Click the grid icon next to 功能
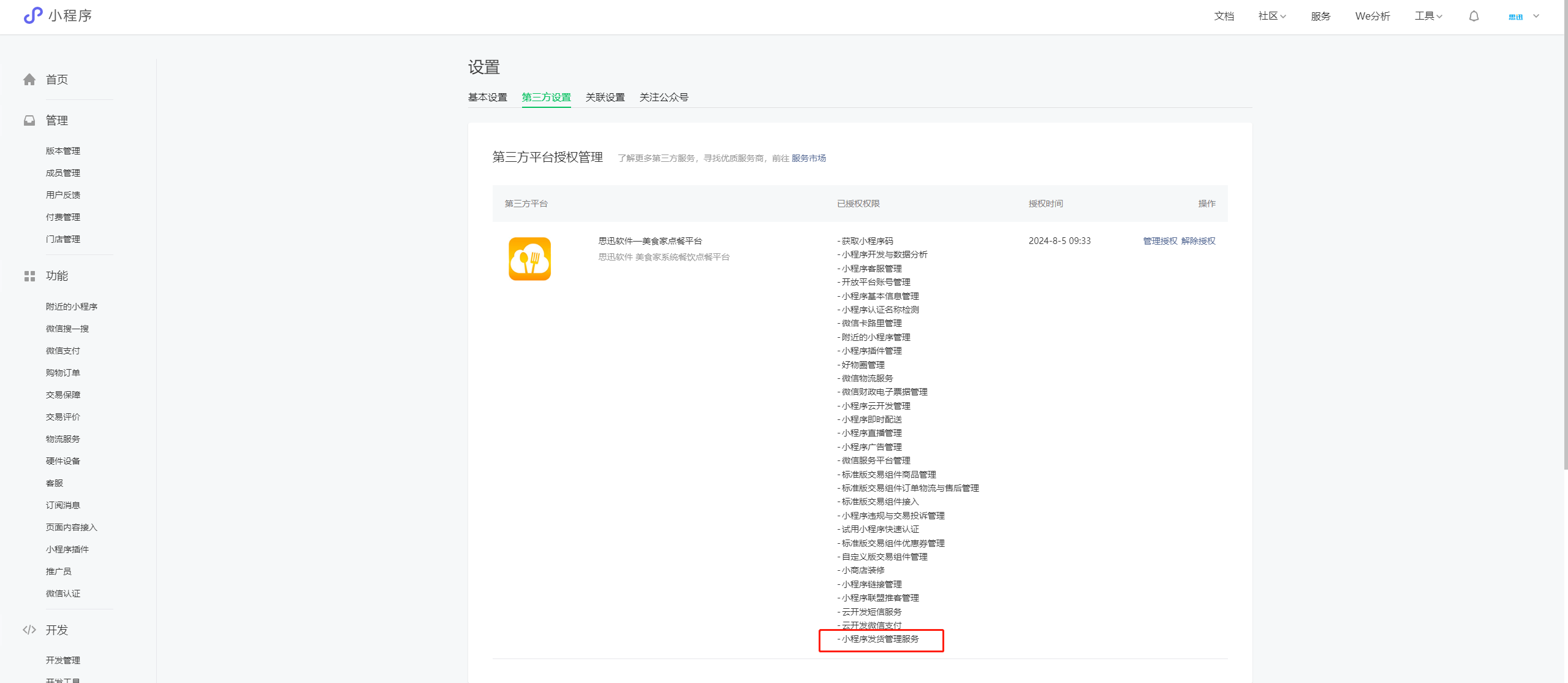This screenshot has width=1568, height=683. 29,277
